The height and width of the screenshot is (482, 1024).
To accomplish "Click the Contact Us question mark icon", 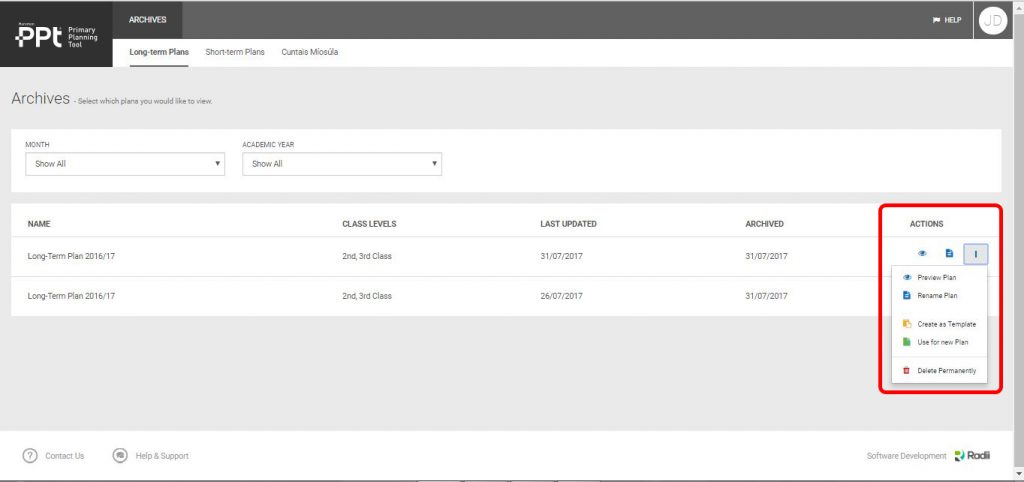I will click(30, 456).
